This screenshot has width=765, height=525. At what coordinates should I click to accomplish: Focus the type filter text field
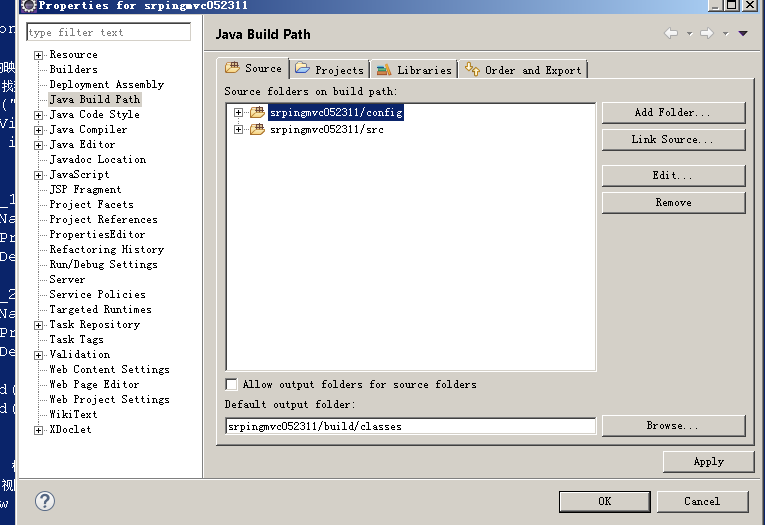[108, 32]
